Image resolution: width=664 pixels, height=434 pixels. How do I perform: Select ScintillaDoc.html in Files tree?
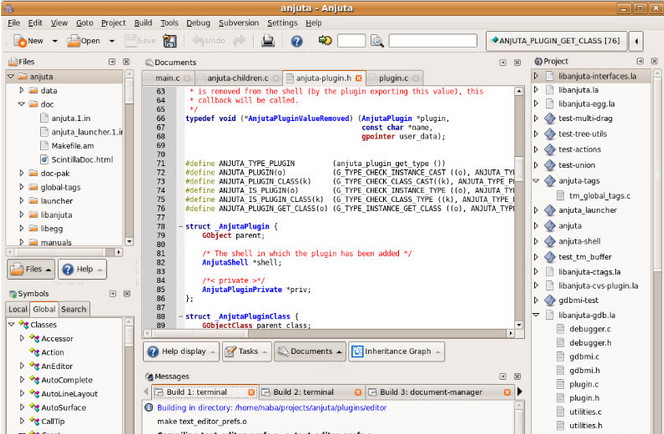(x=82, y=160)
